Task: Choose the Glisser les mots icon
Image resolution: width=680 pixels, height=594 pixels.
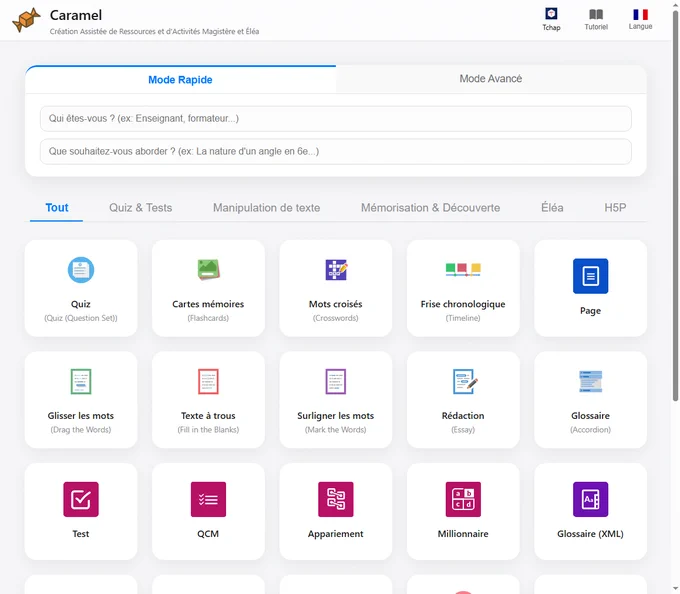Action: 81,382
